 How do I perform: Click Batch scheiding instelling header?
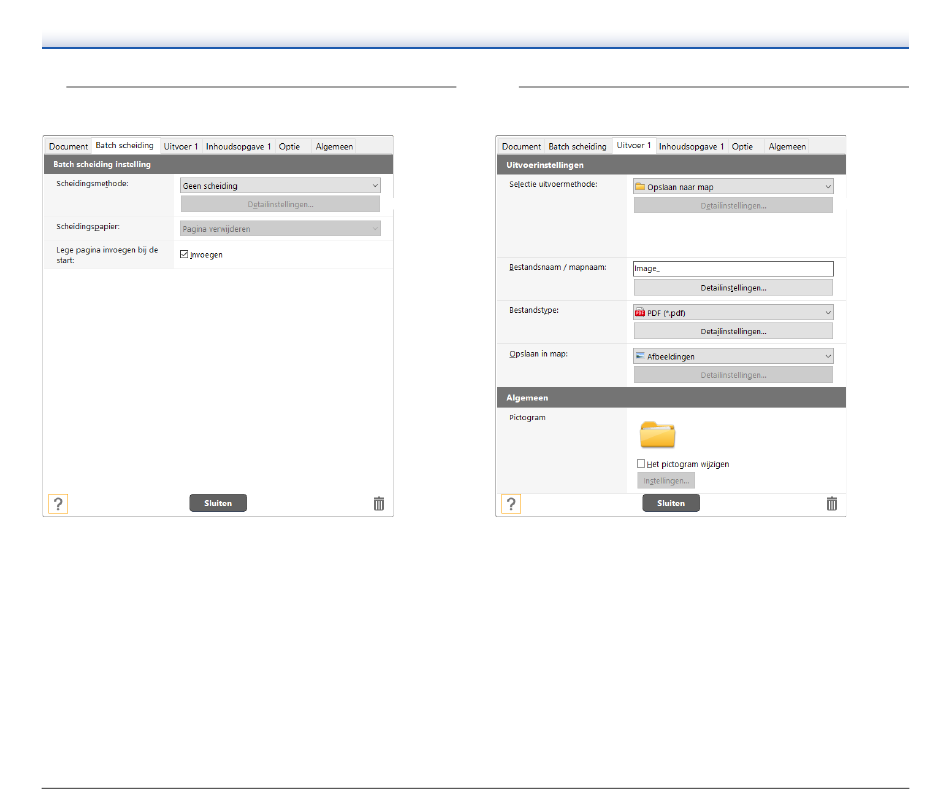[x=219, y=164]
